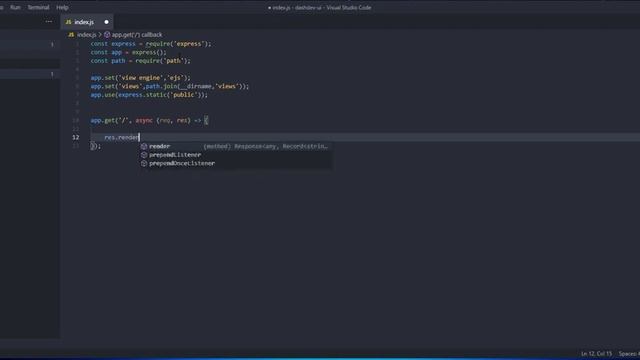The height and width of the screenshot is (360, 640).
Task: Select the index.js editor tab
Action: point(87,22)
